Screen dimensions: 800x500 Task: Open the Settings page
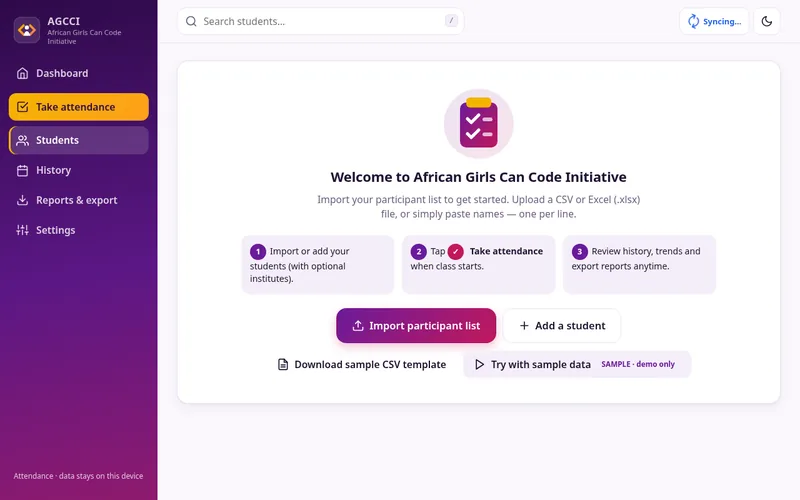[x=79, y=230]
